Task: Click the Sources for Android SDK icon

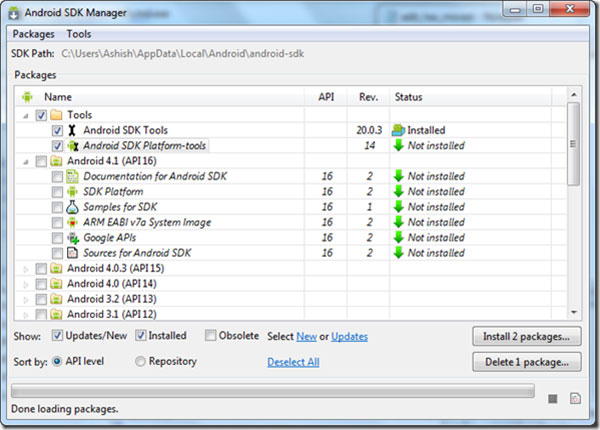Action: pyautogui.click(x=72, y=253)
